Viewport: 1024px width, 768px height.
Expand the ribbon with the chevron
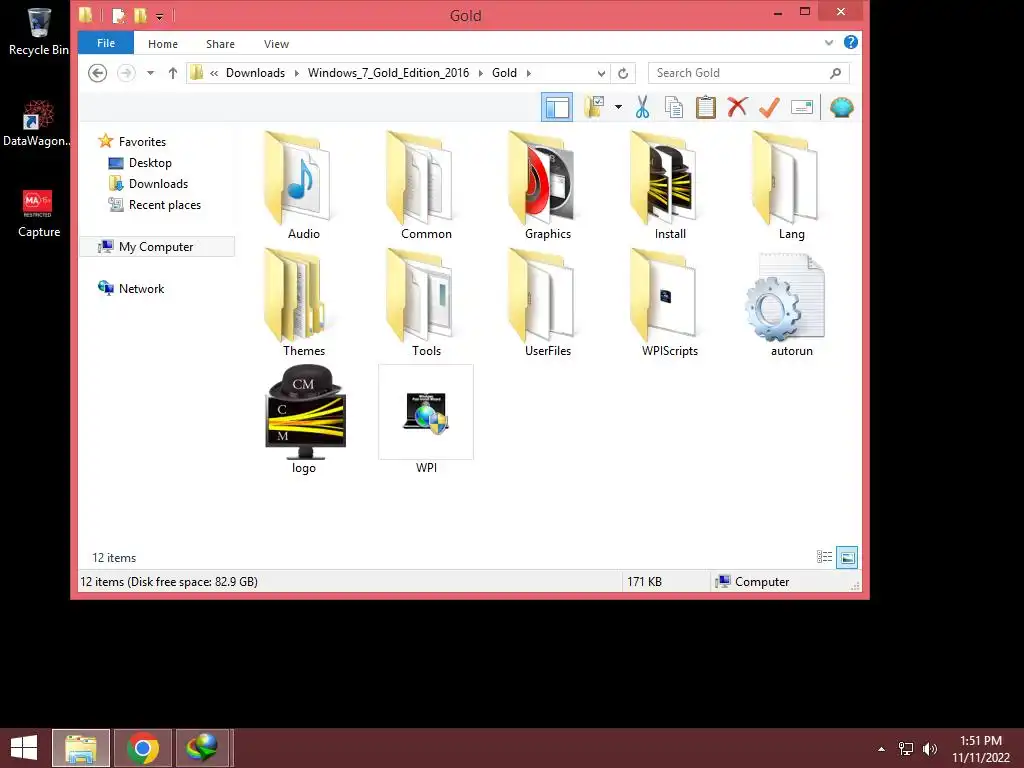point(829,42)
